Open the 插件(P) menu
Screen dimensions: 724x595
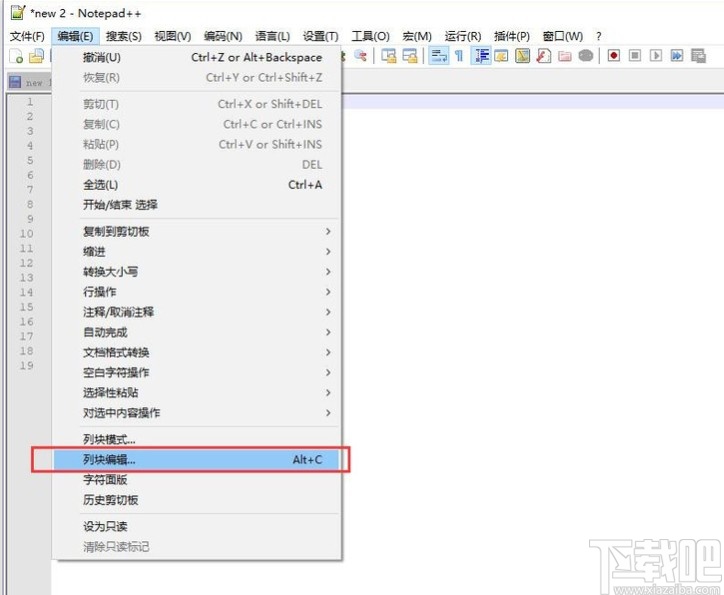tap(512, 36)
